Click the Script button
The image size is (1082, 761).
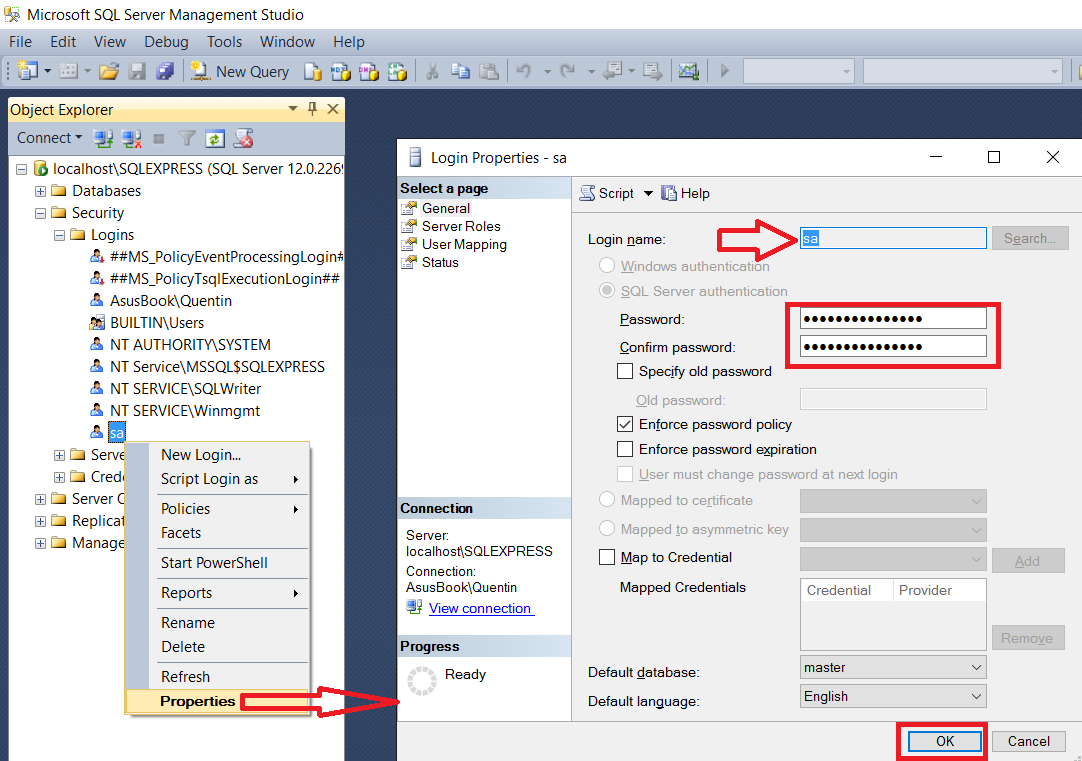(607, 193)
